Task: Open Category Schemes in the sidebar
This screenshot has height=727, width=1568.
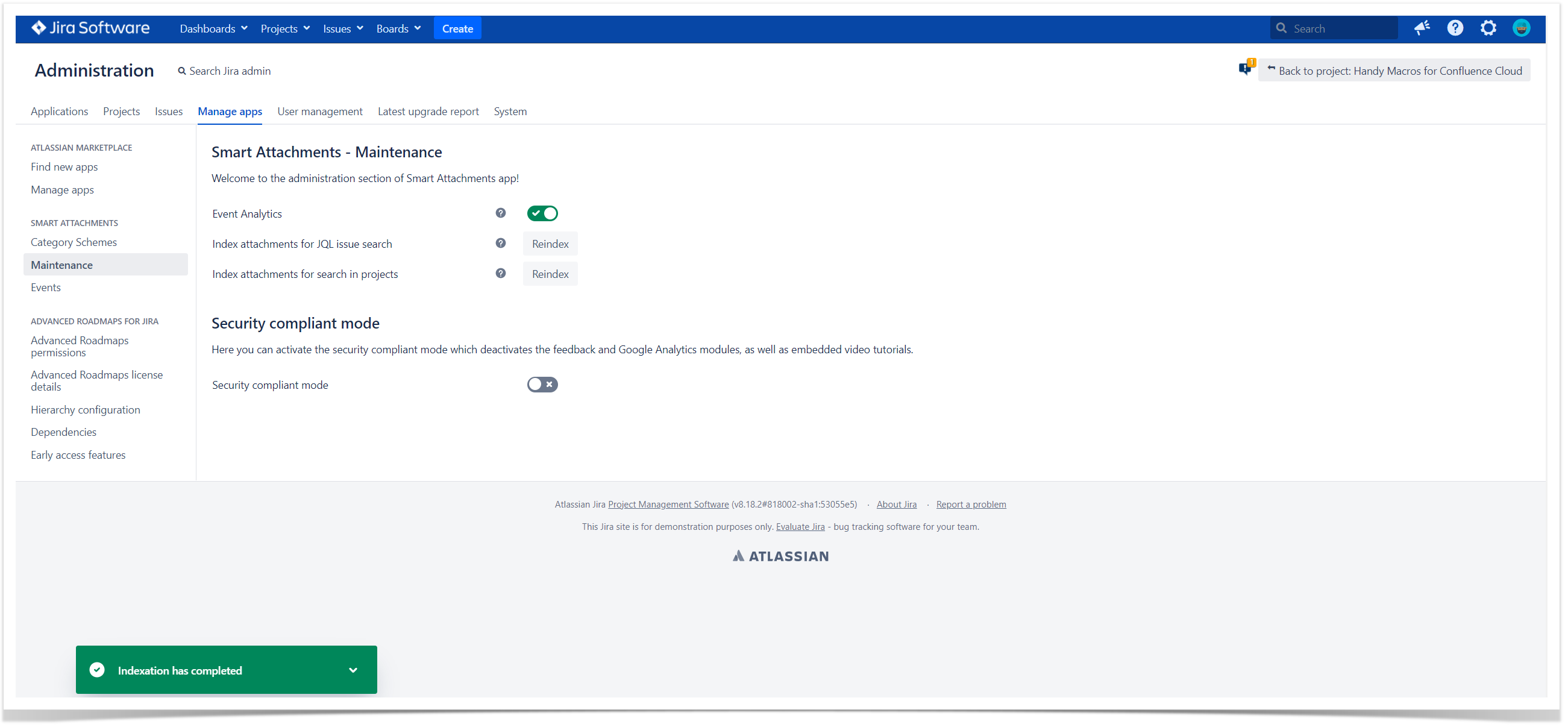Action: pos(74,242)
